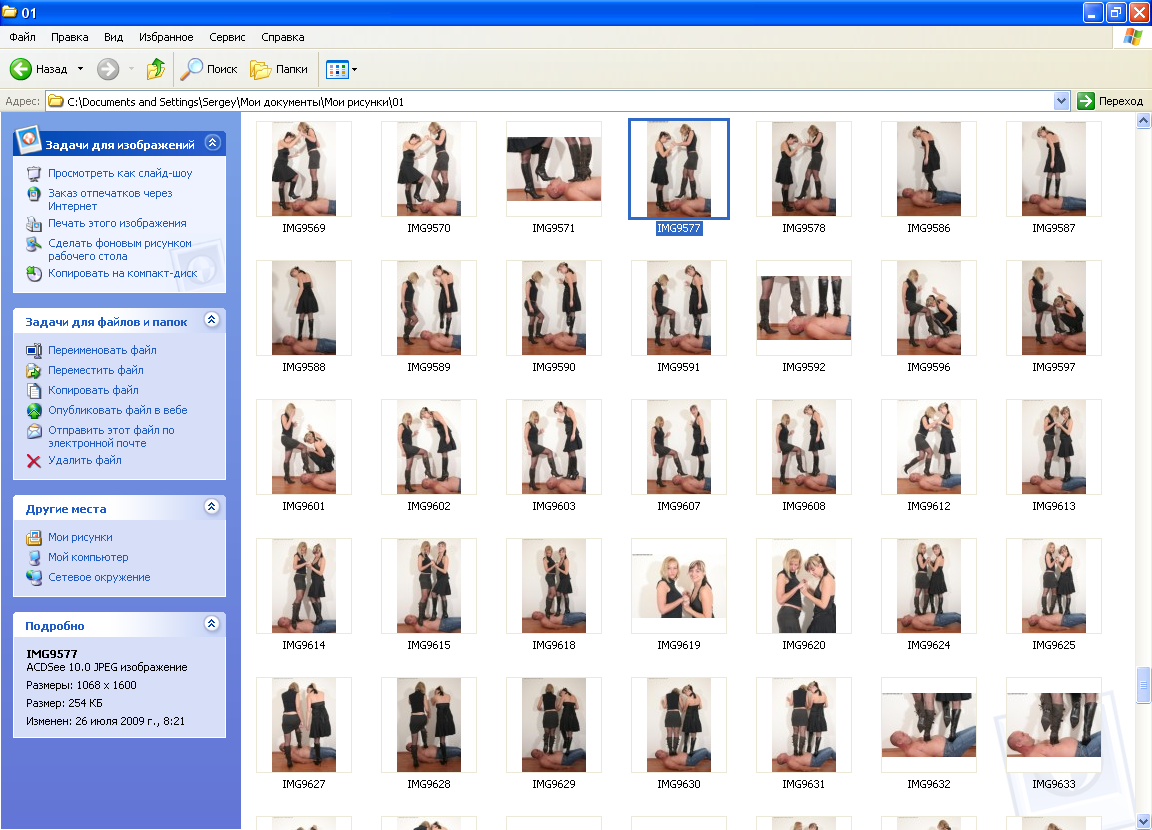Click the Опубликовать файл в вебе icon
This screenshot has height=830, width=1152.
[x=34, y=411]
